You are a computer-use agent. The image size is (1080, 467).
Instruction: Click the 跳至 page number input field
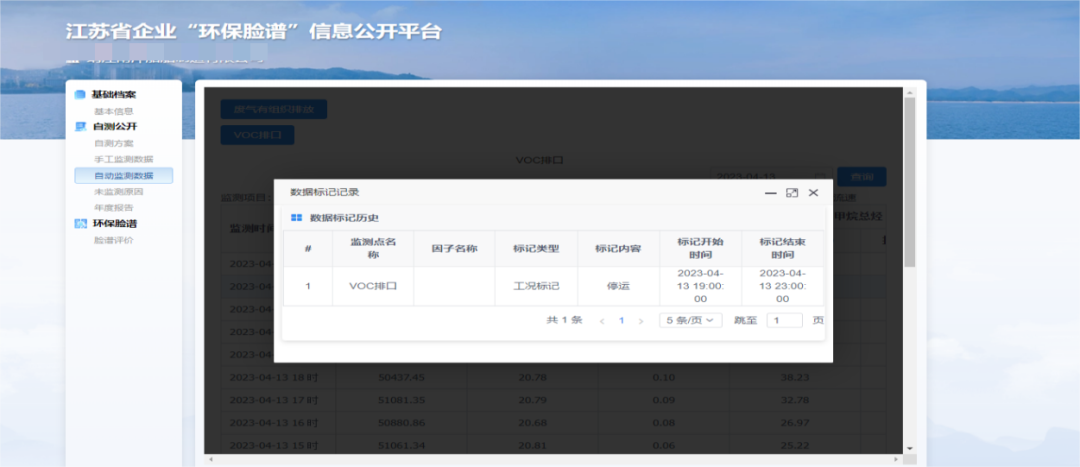pyautogui.click(x=784, y=321)
